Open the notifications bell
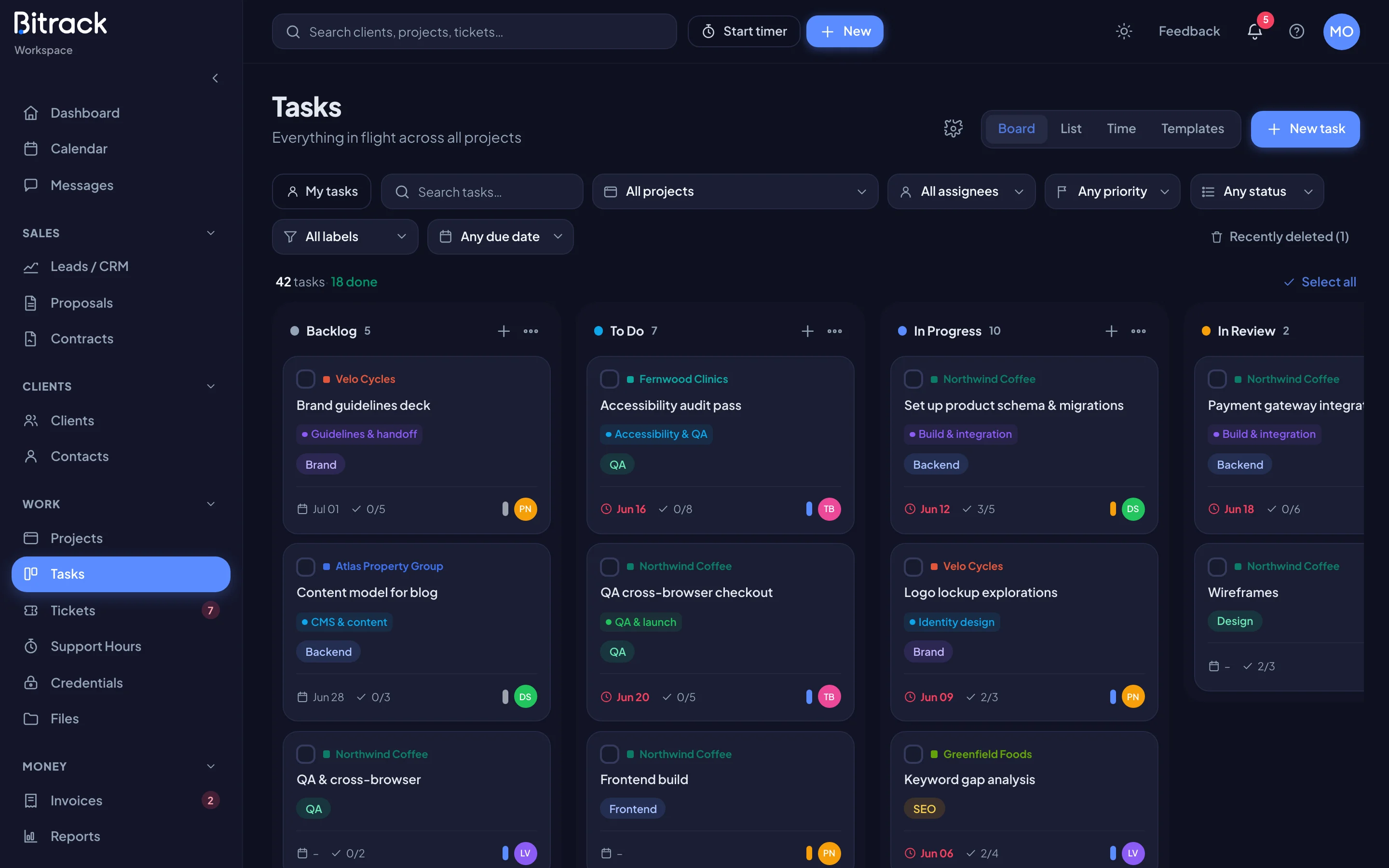The width and height of the screenshot is (1389, 868). [1255, 31]
